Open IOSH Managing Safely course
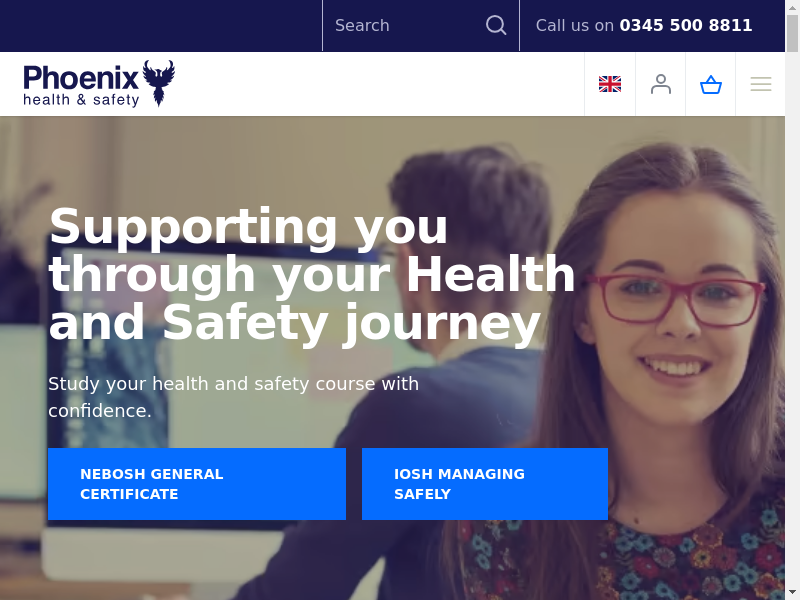800x600 pixels. (485, 484)
